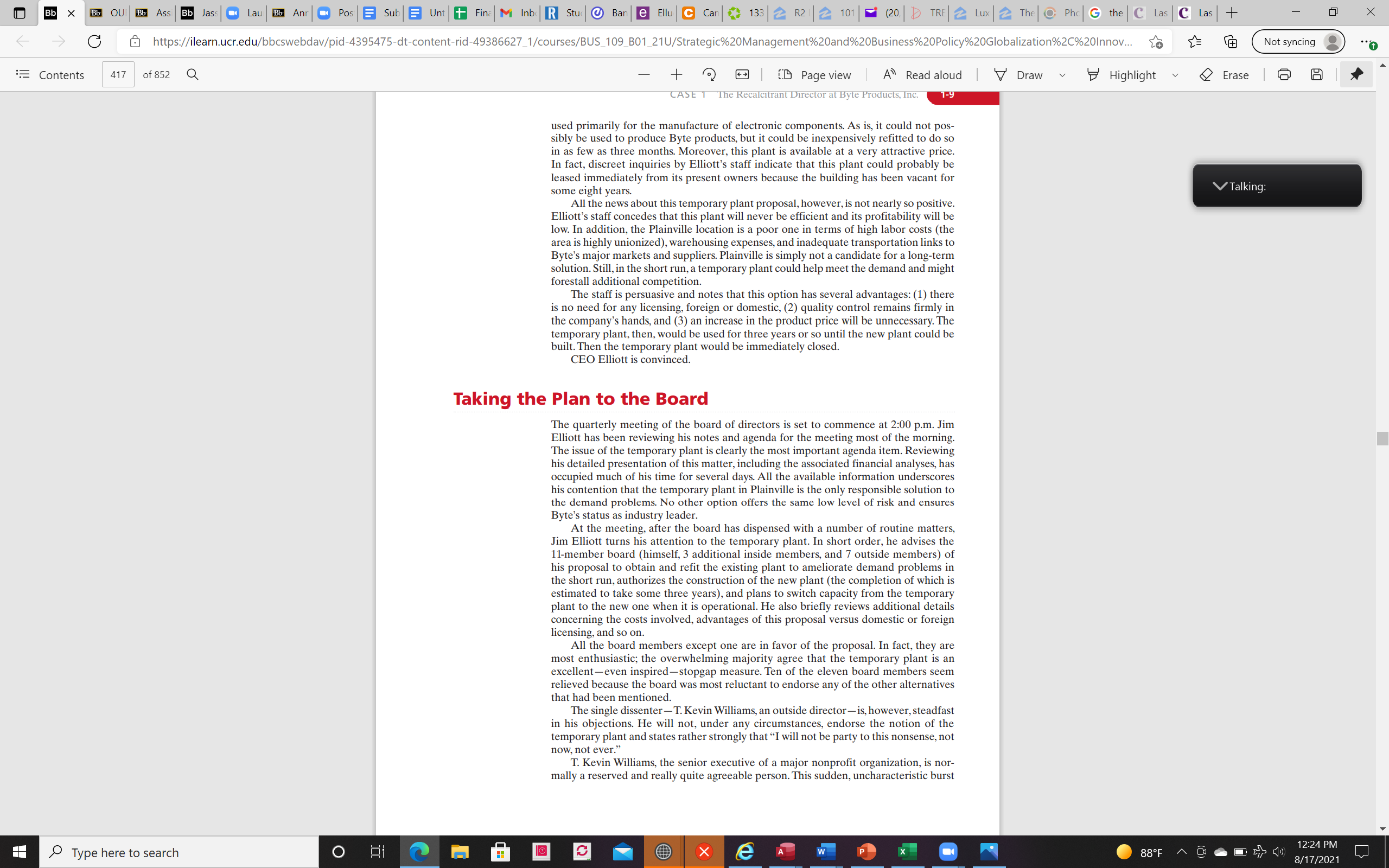Print the PDF document
The image size is (1389, 868).
tap(1284, 75)
